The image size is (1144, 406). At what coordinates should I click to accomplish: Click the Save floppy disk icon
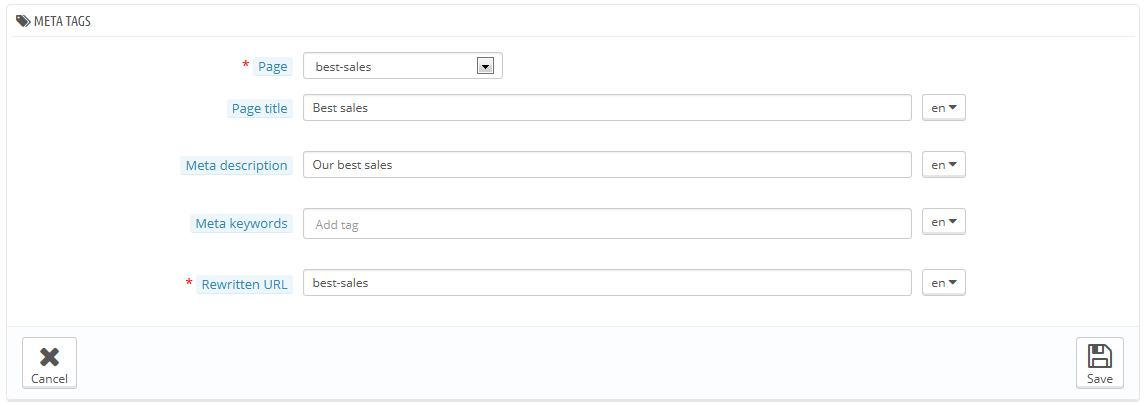tap(1099, 356)
